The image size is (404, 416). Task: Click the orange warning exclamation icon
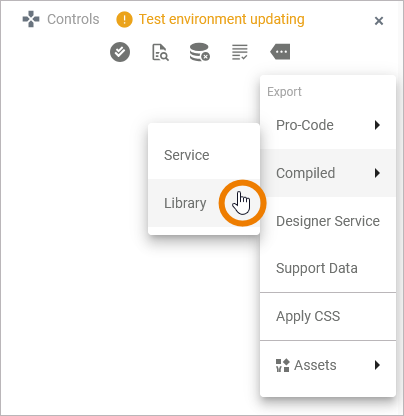coord(124,19)
